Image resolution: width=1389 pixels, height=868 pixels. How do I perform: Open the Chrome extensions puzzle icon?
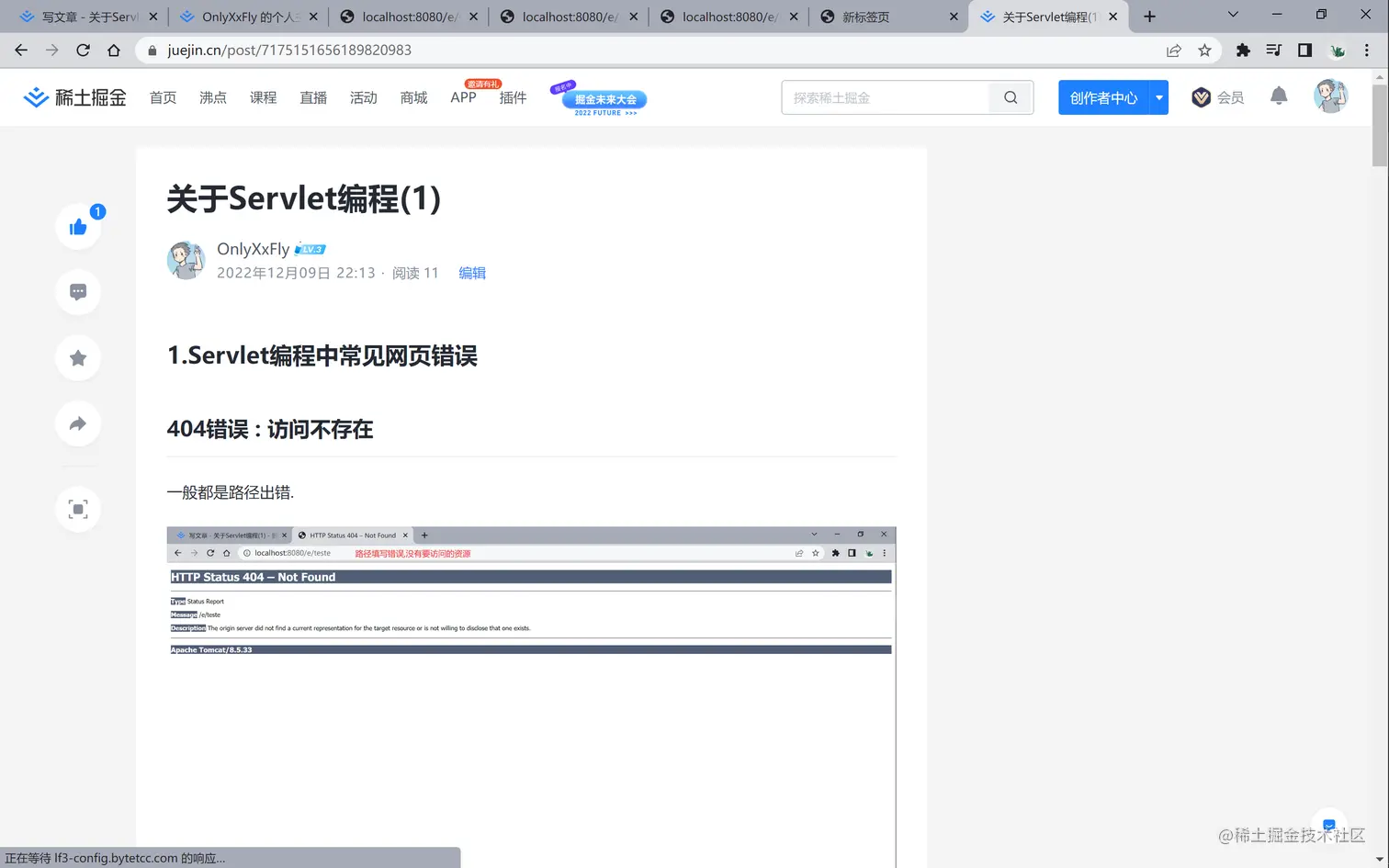1243,51
